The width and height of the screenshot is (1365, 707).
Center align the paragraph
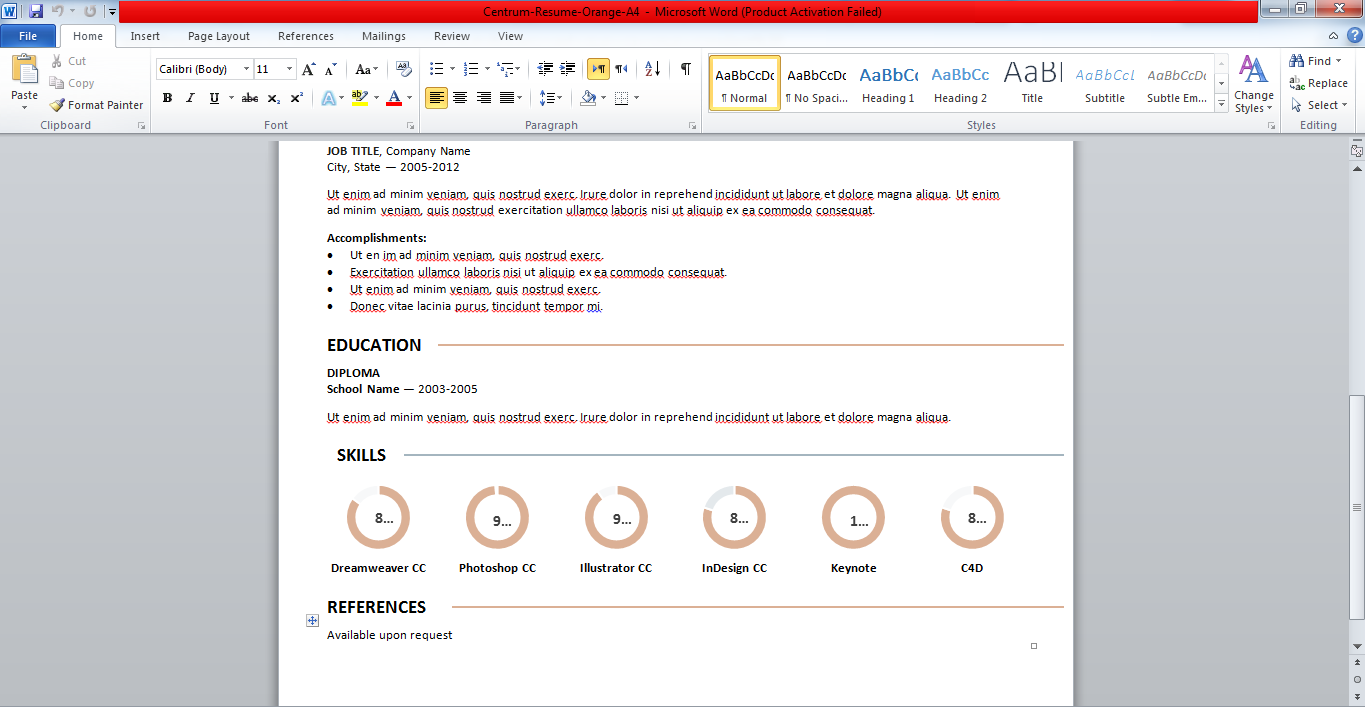(460, 98)
